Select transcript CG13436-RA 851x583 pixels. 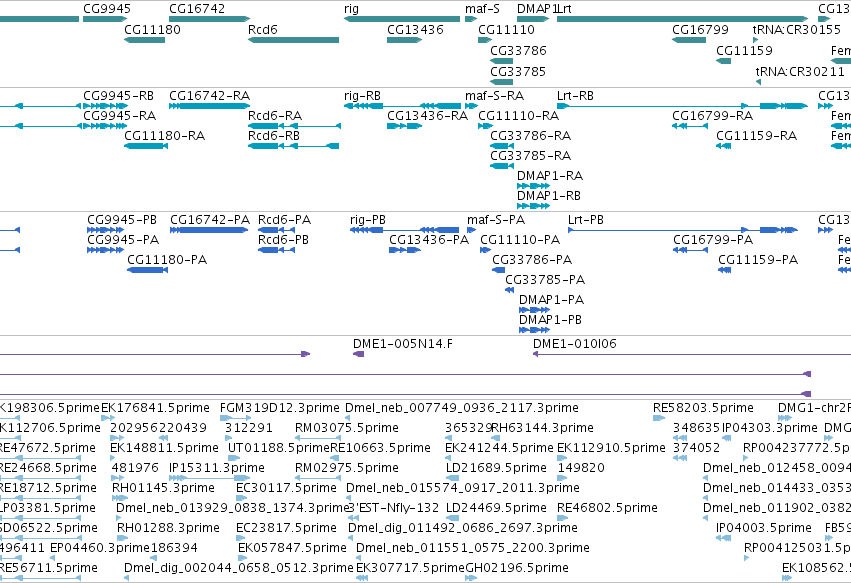click(x=428, y=116)
